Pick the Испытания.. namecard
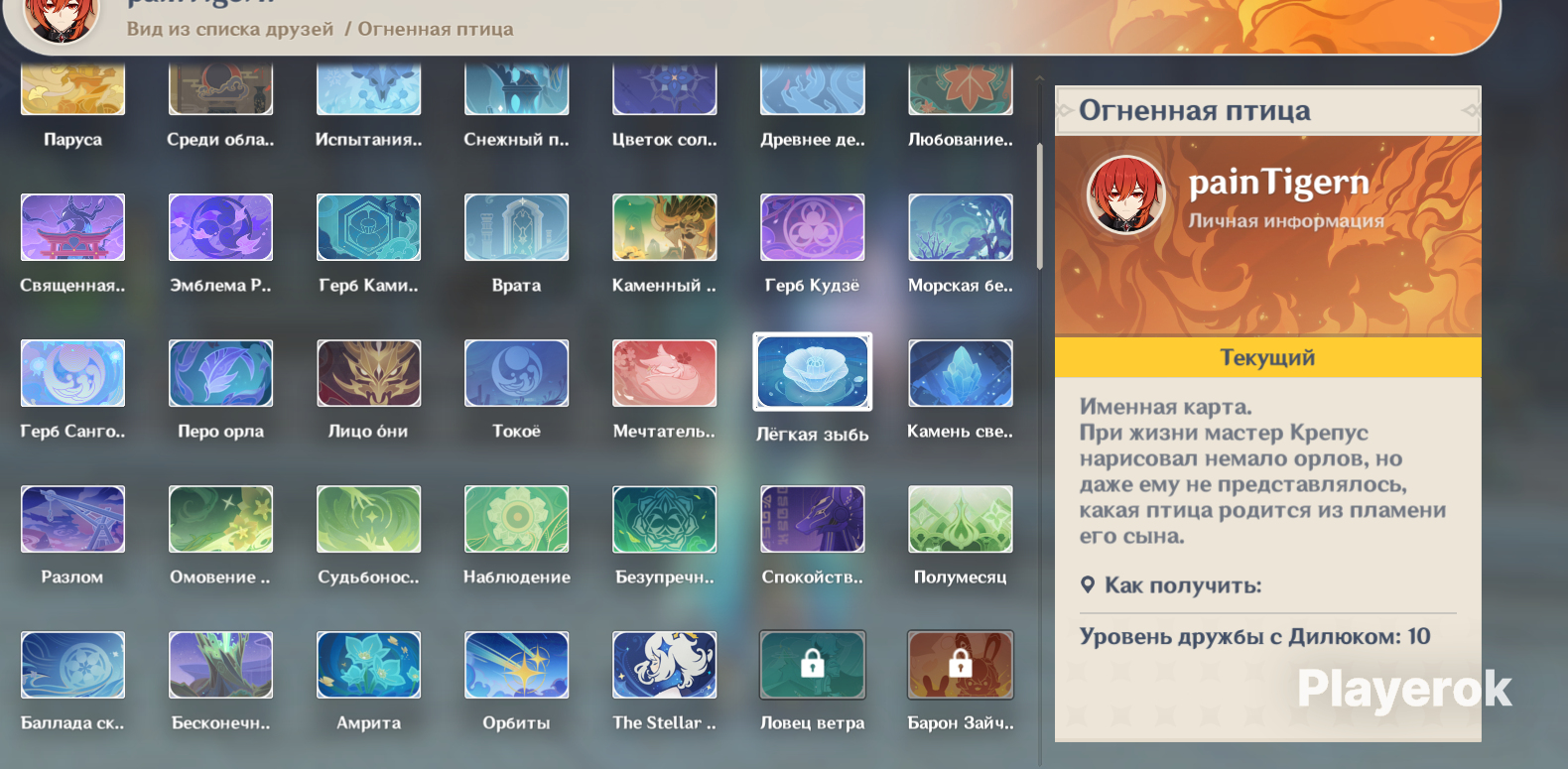Screen dimensions: 1568x769 coord(368,89)
